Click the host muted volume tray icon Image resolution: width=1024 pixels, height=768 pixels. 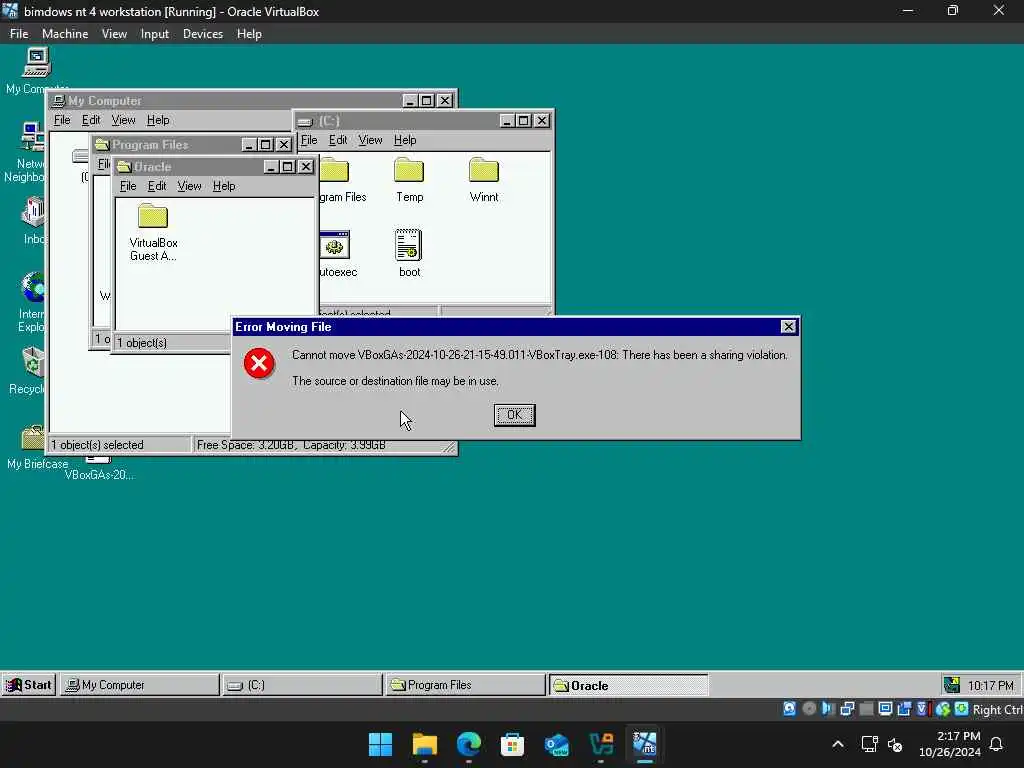895,744
